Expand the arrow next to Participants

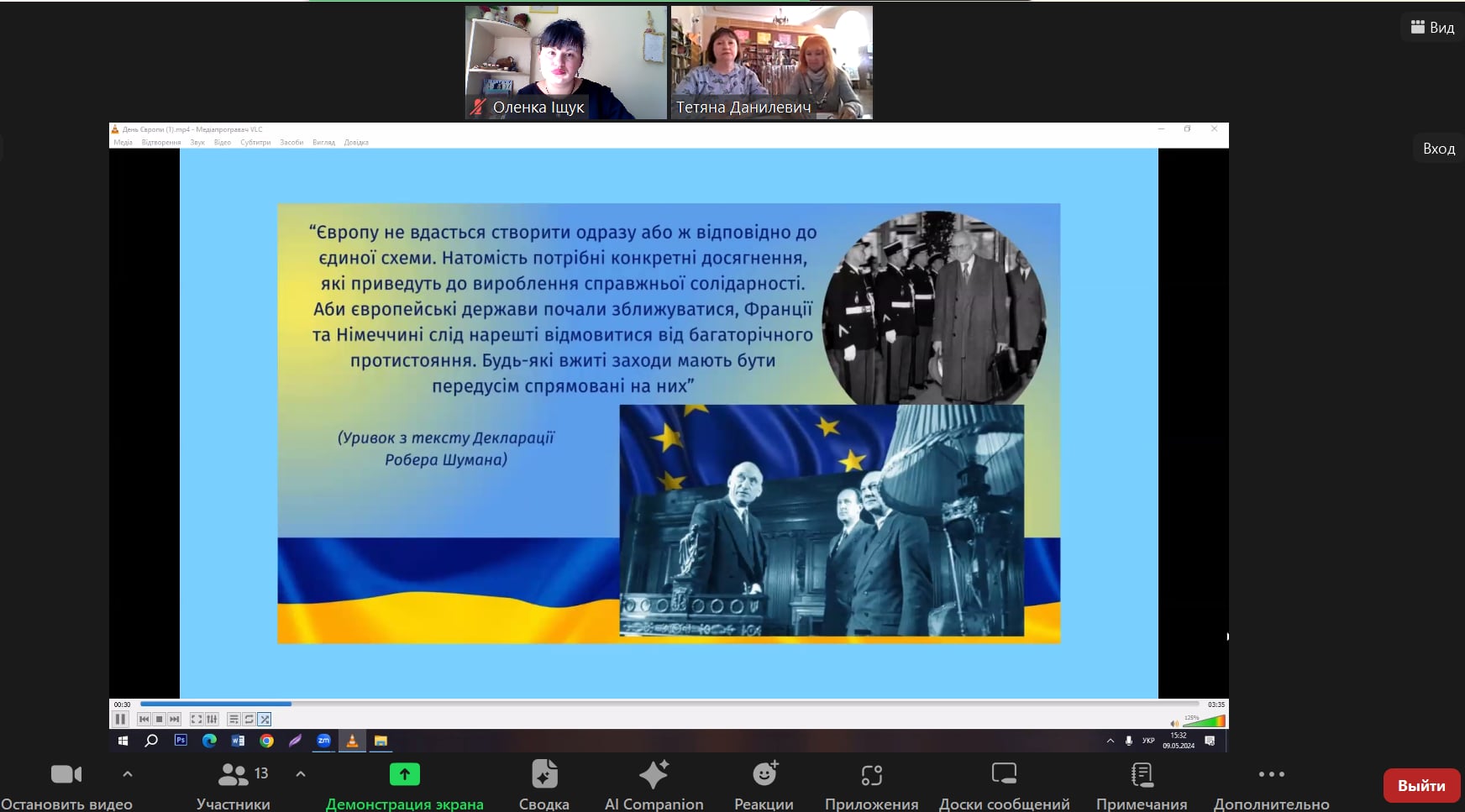(x=301, y=773)
